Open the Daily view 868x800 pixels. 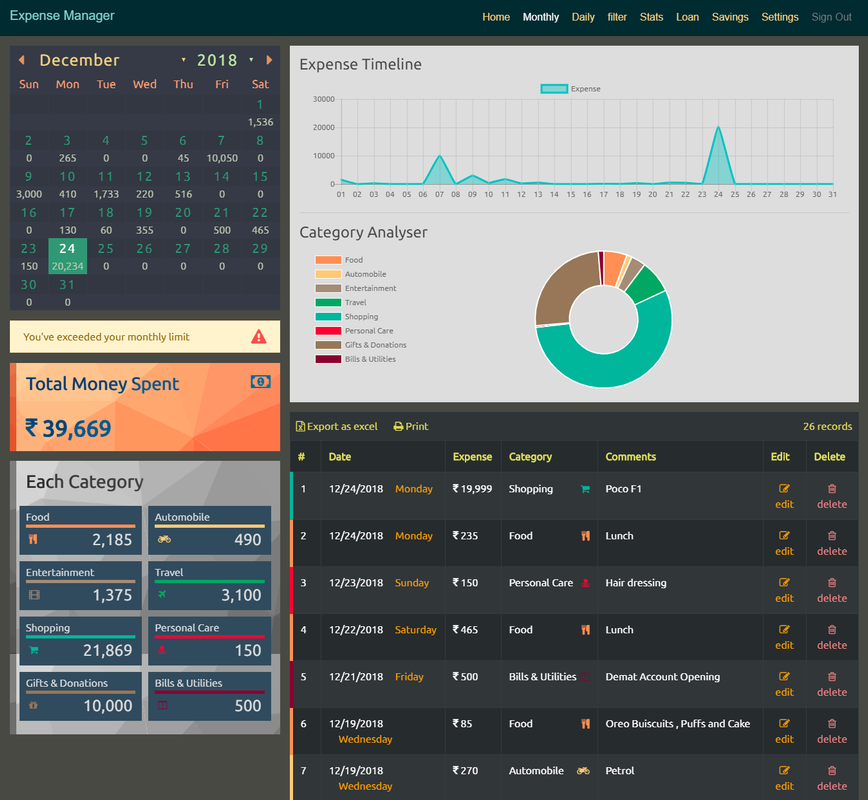(x=583, y=17)
